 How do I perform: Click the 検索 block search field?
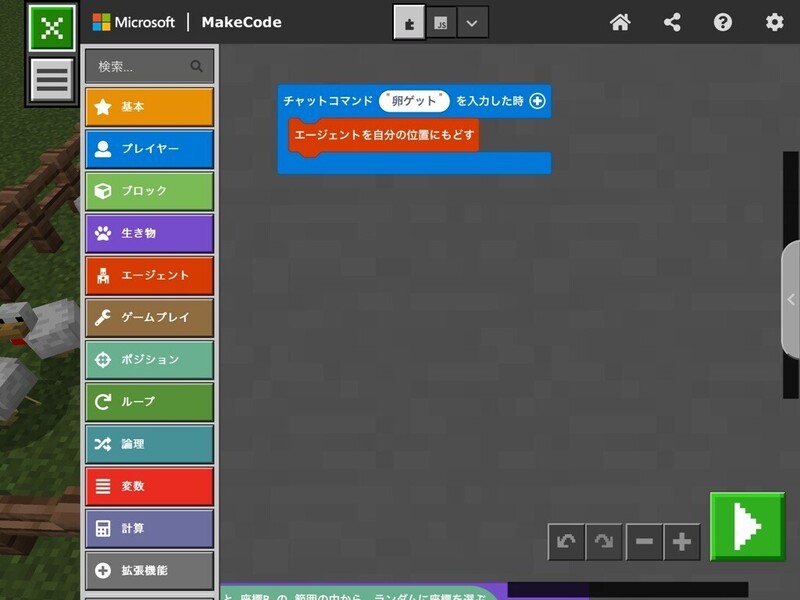[x=140, y=67]
